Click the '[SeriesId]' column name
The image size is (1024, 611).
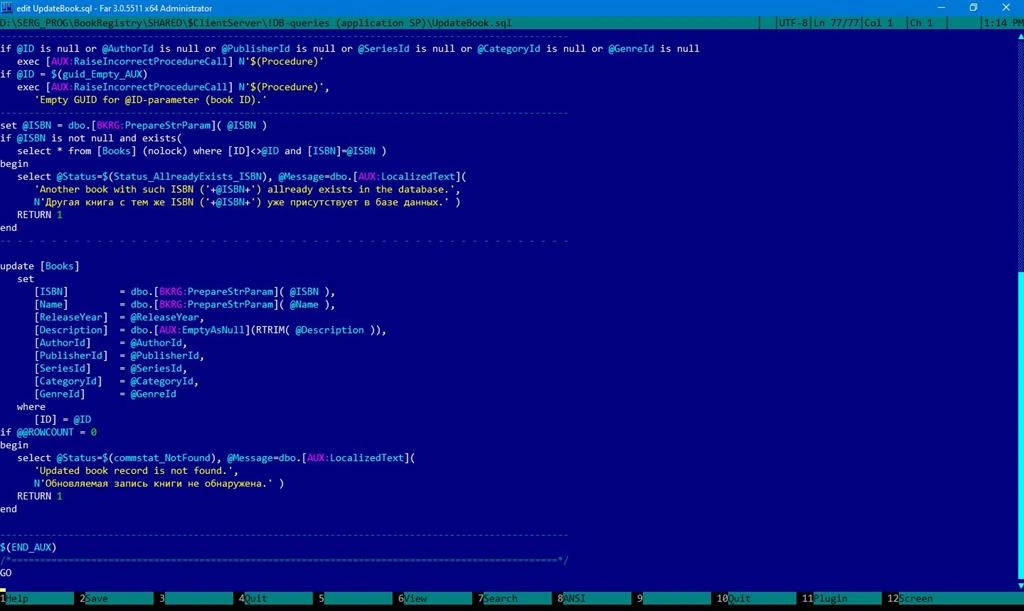(x=63, y=368)
